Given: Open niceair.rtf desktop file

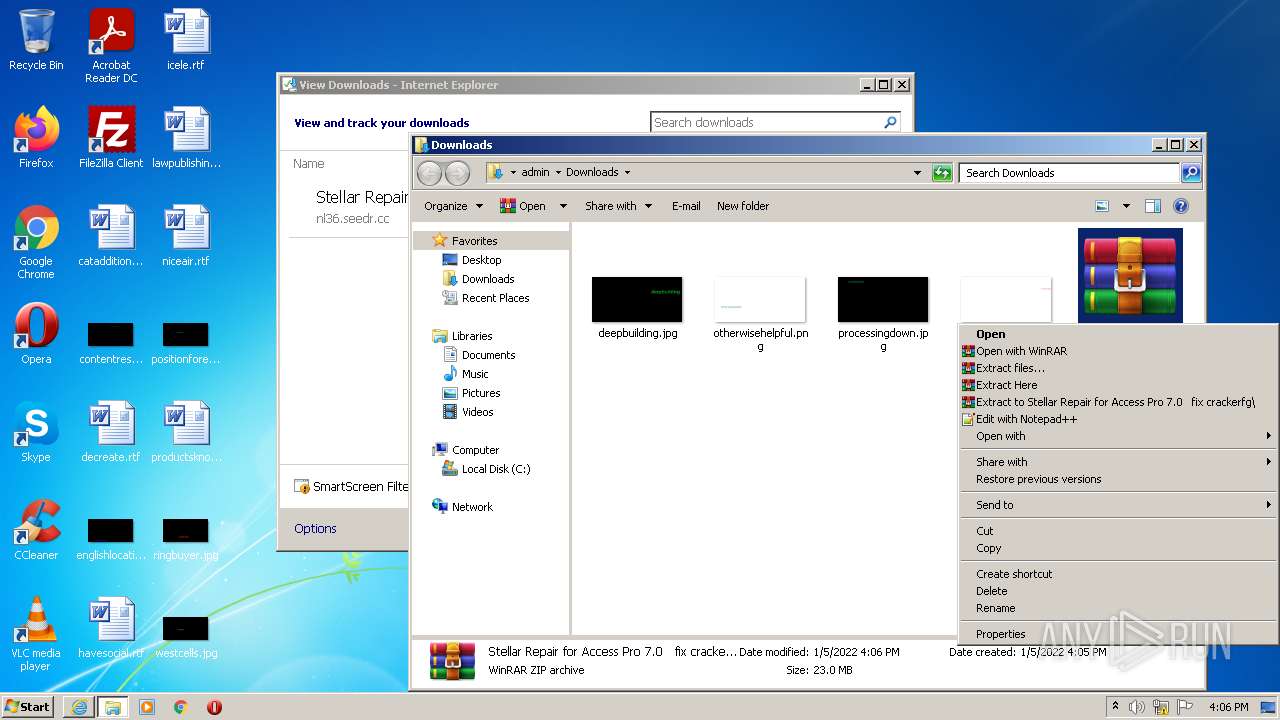Looking at the screenshot, I should point(186,236).
